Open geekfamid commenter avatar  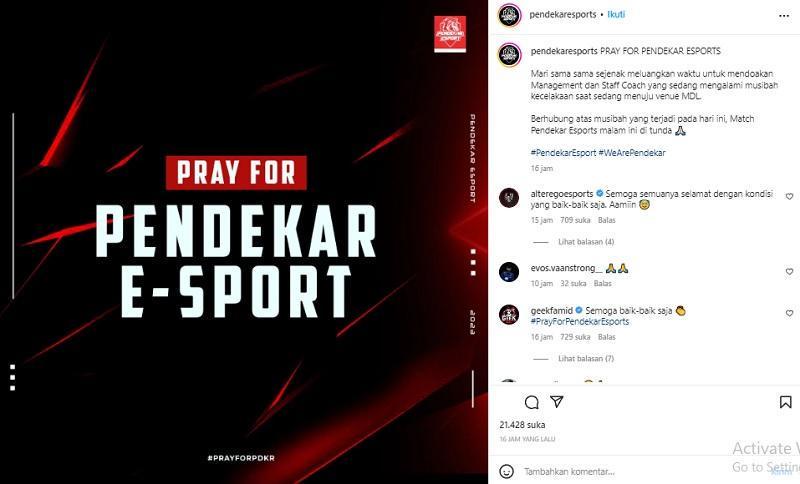tap(509, 315)
